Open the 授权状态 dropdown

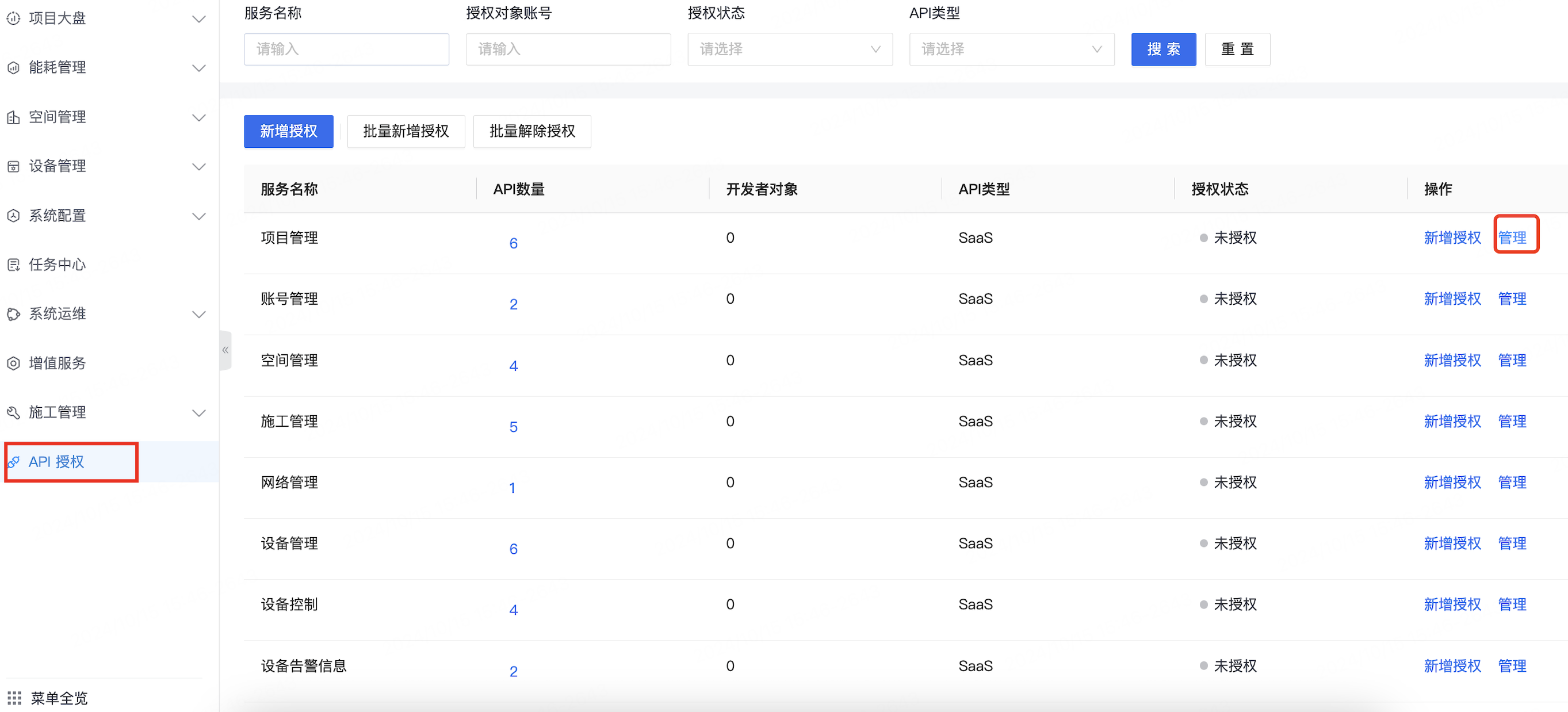(790, 49)
